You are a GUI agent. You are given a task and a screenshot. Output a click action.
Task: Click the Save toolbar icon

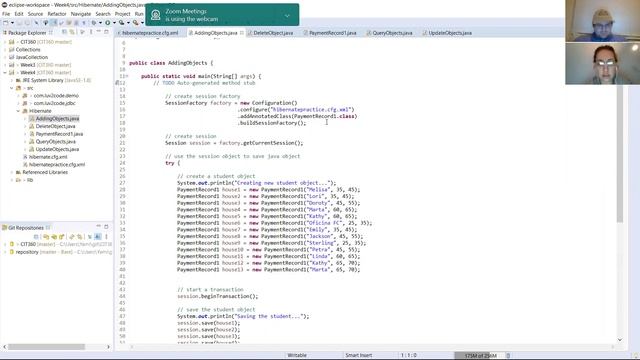(19, 23)
